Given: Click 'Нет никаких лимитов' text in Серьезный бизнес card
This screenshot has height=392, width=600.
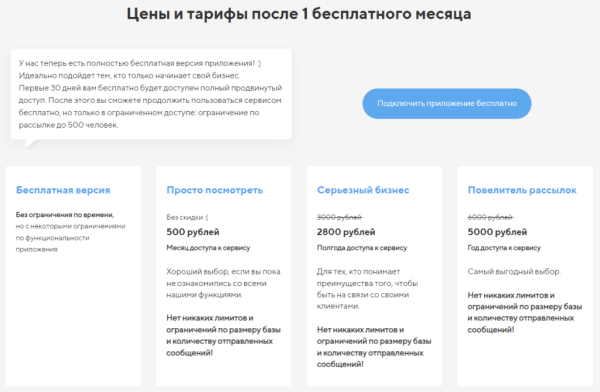Looking at the screenshot, I should point(356,330).
